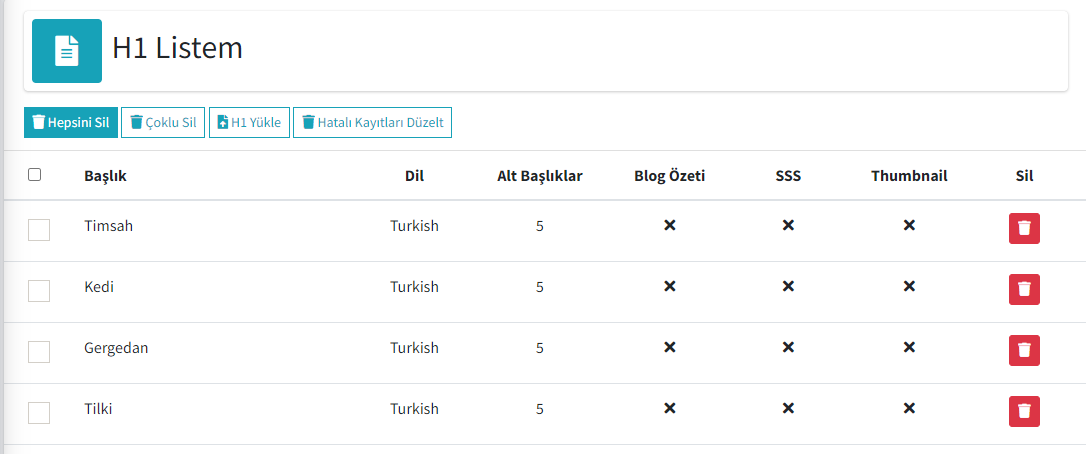
Task: Select the Kedi row checkbox
Action: point(39,290)
